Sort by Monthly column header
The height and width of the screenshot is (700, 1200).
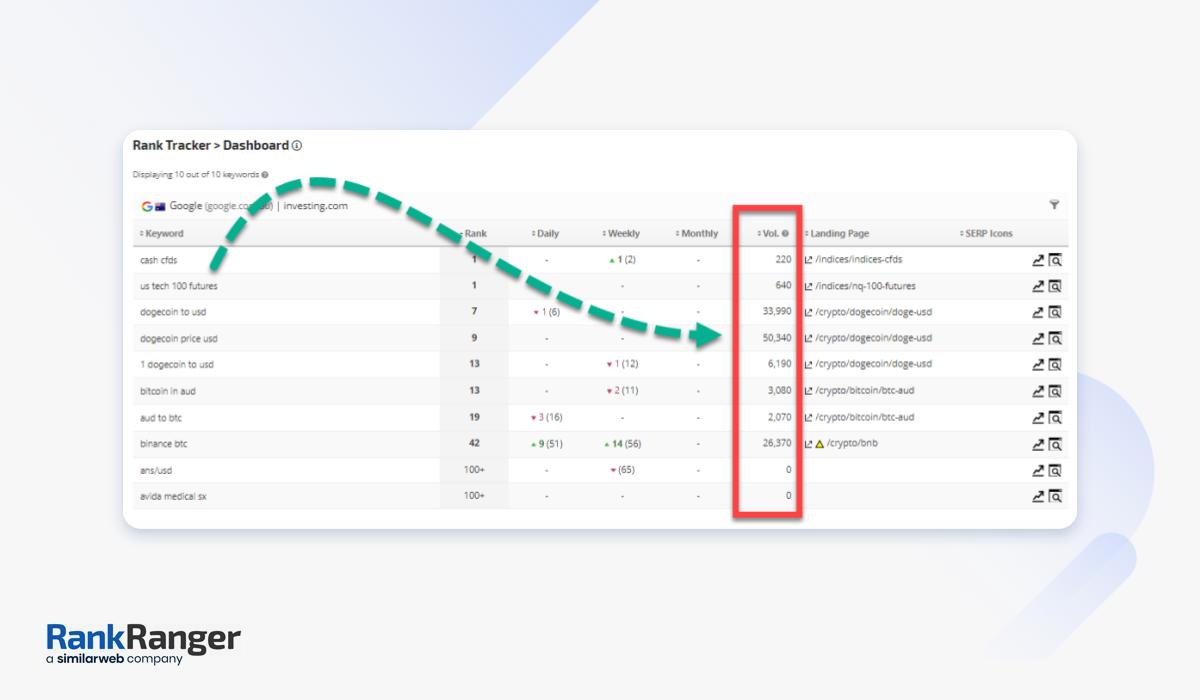pyautogui.click(x=697, y=234)
